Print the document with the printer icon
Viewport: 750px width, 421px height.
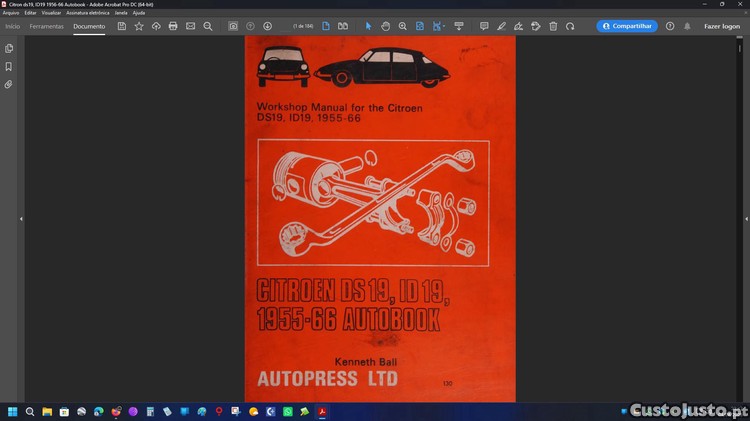click(173, 26)
